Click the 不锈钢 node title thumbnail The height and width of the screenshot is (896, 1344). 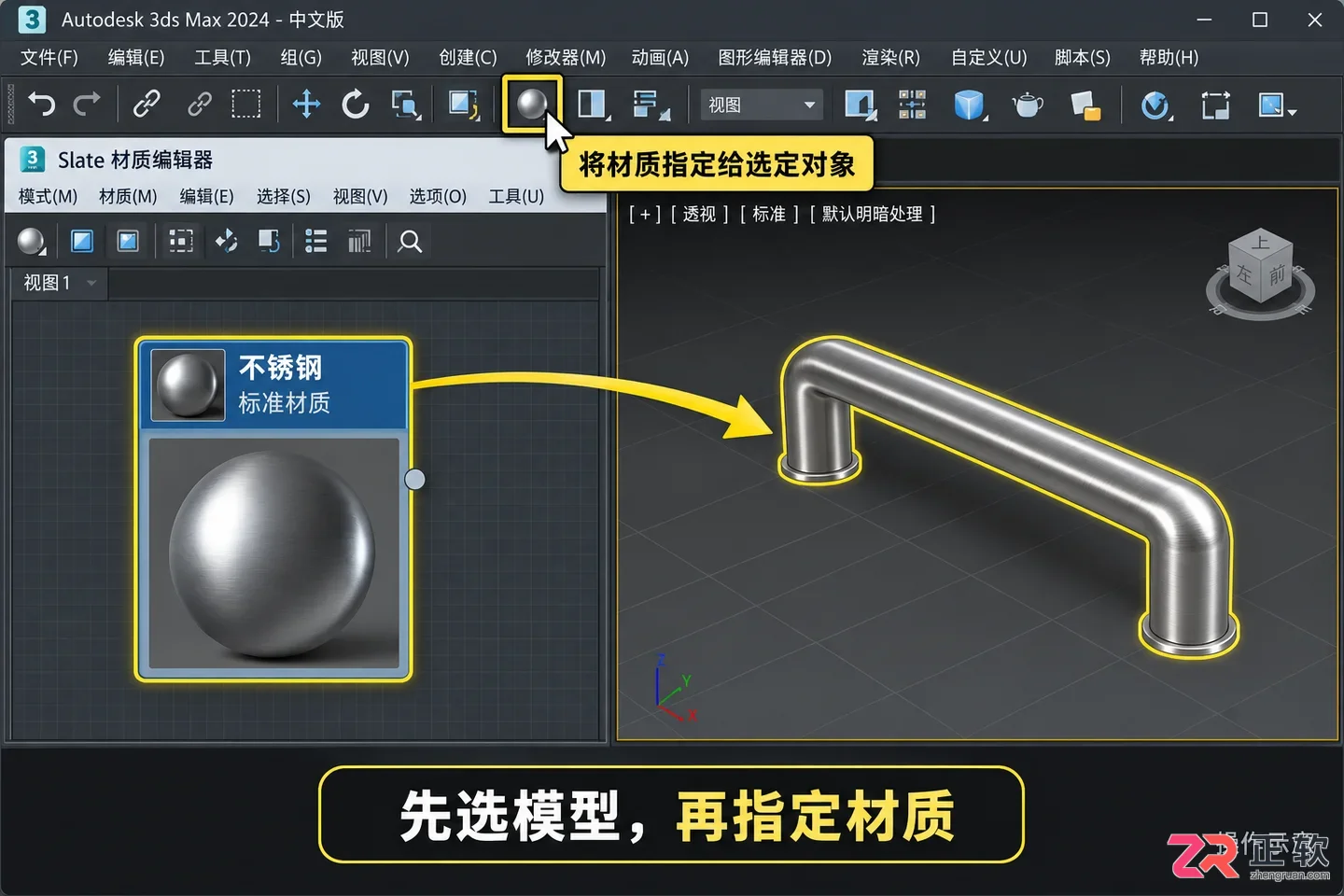click(188, 385)
